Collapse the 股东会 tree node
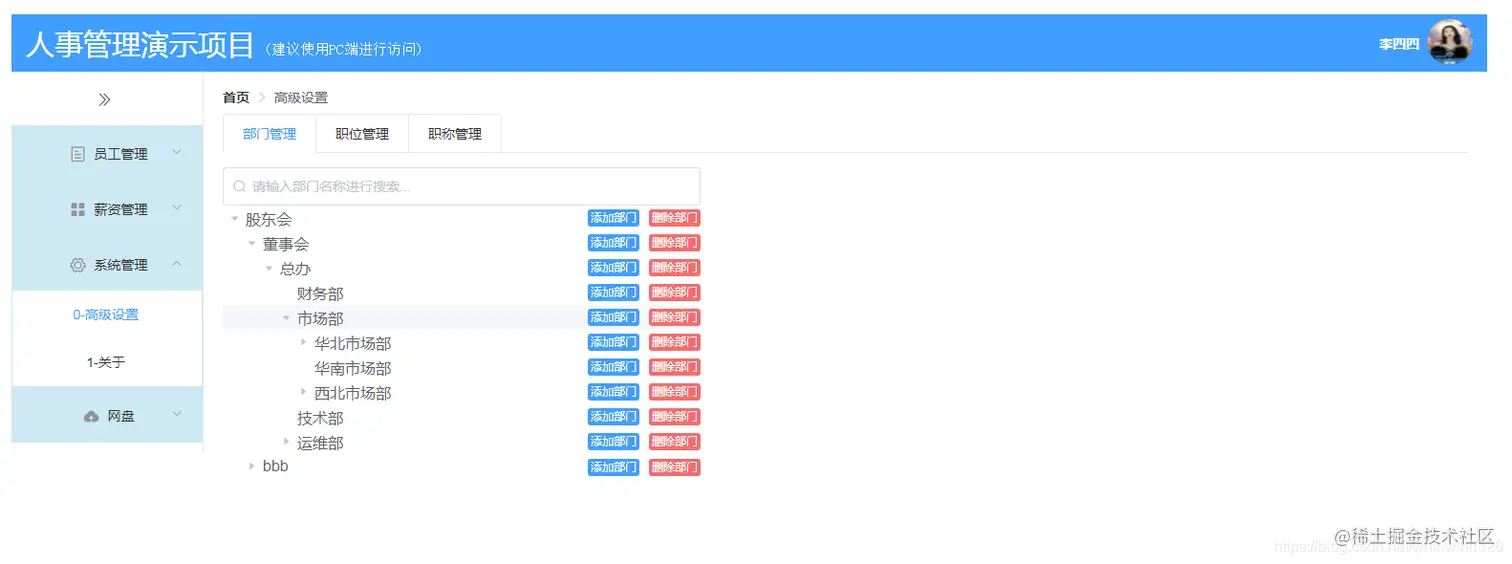The width and height of the screenshot is (1512, 564). tap(234, 219)
